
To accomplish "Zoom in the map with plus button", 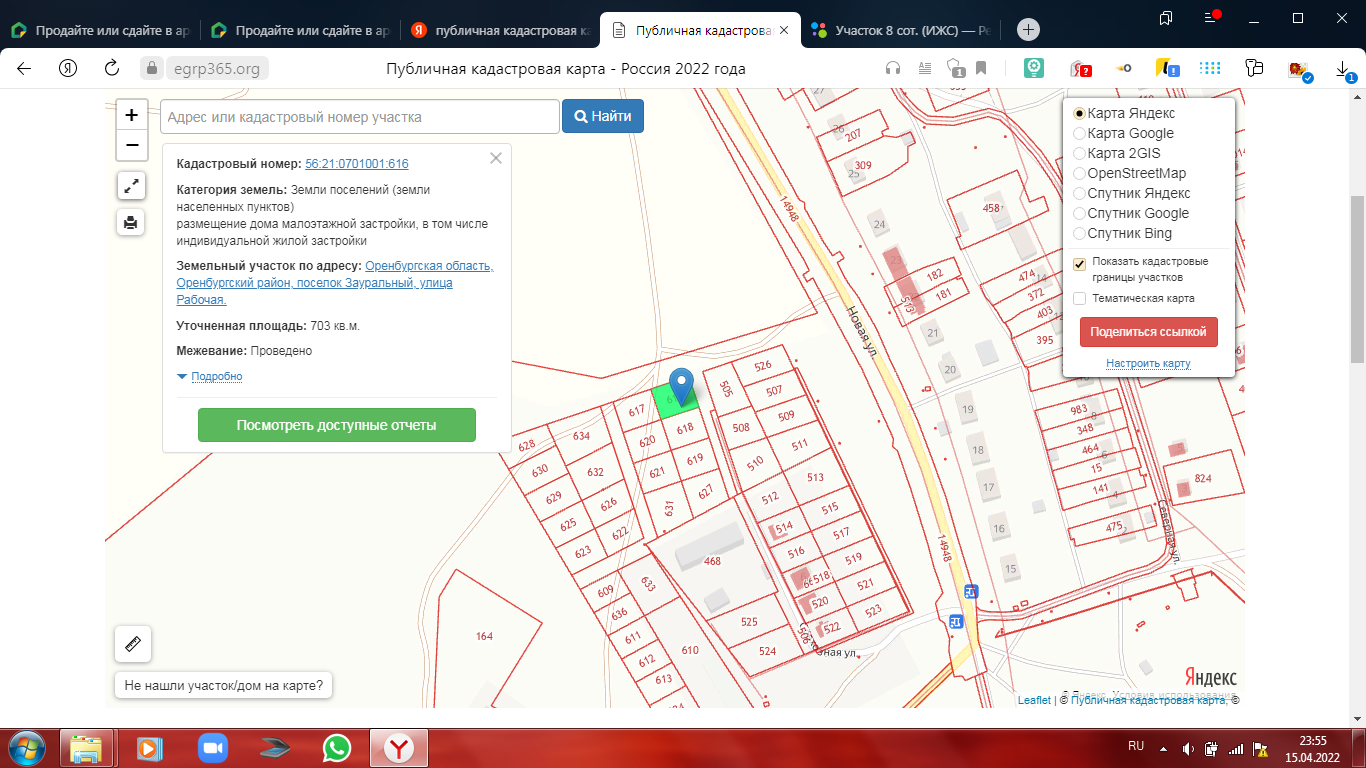I will click(131, 115).
